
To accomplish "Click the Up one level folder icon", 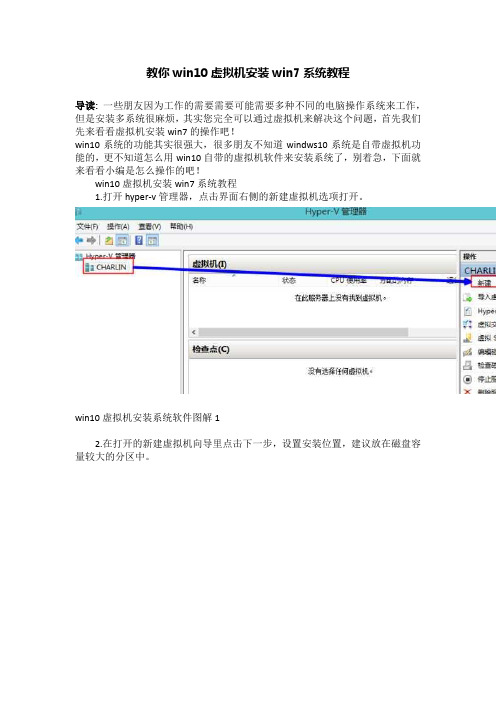I will (x=109, y=241).
